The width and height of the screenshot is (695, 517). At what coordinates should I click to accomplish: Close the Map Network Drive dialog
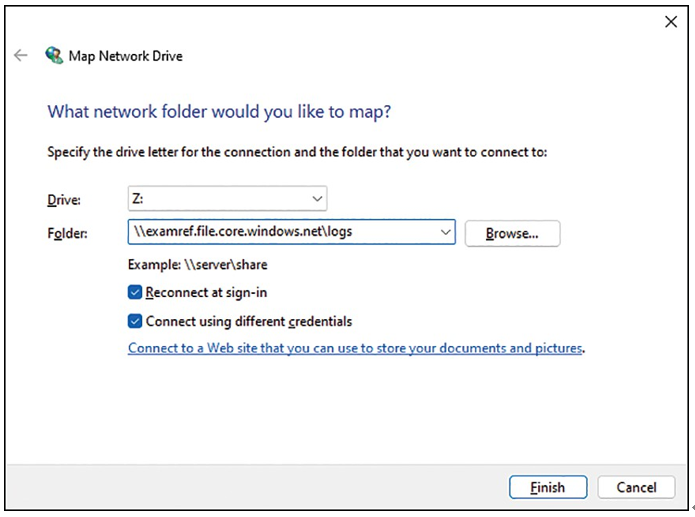coord(671,21)
